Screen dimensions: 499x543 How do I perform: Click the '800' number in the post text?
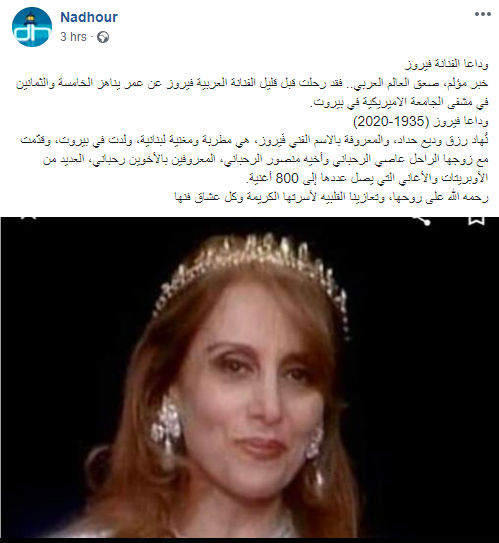[287, 178]
